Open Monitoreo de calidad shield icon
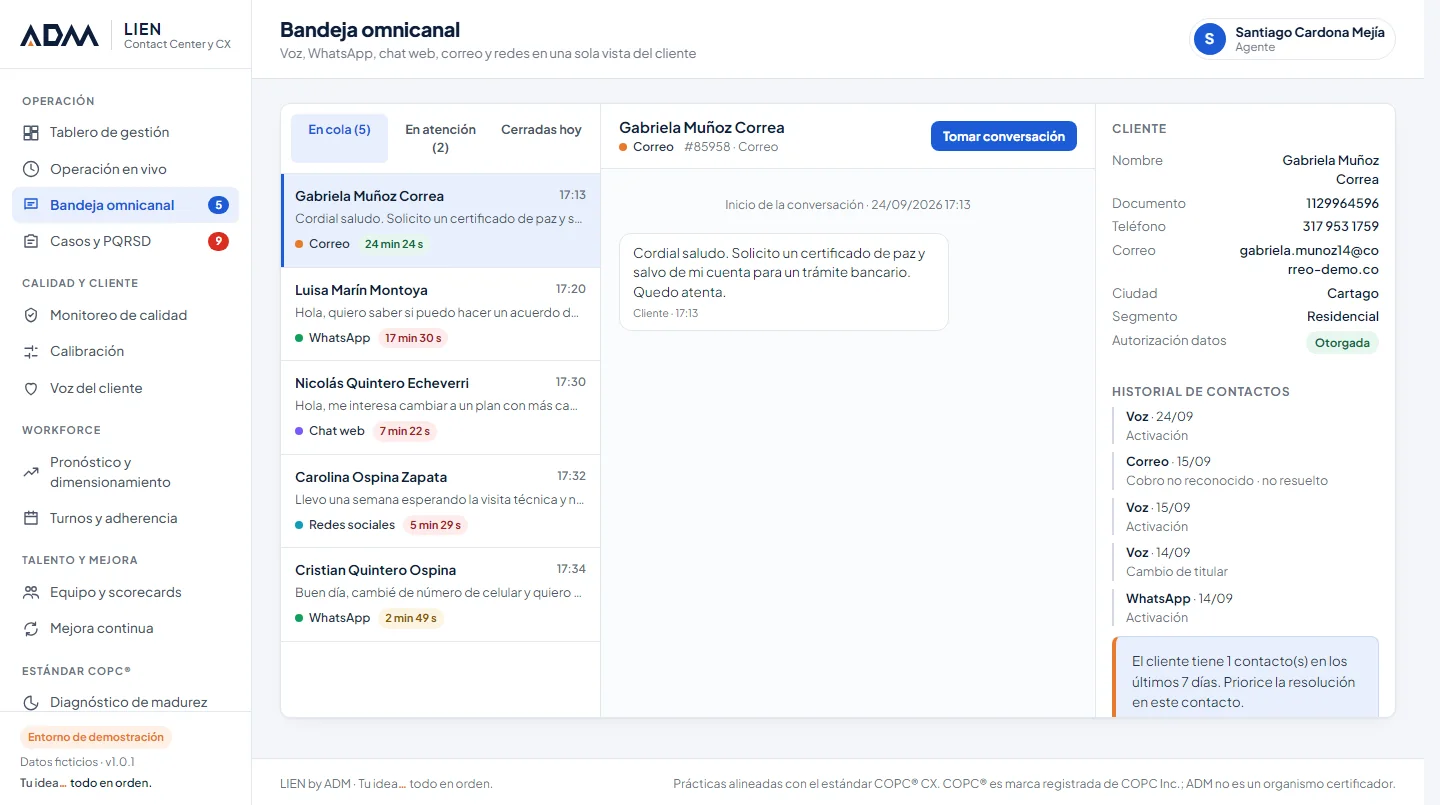This screenshot has width=1440, height=805. pyautogui.click(x=31, y=315)
